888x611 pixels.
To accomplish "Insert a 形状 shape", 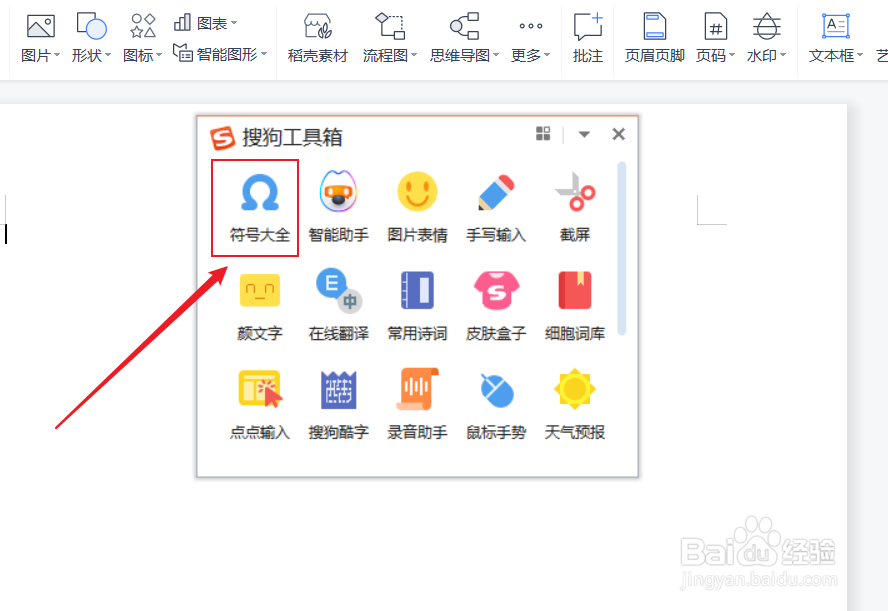I will tap(91, 37).
